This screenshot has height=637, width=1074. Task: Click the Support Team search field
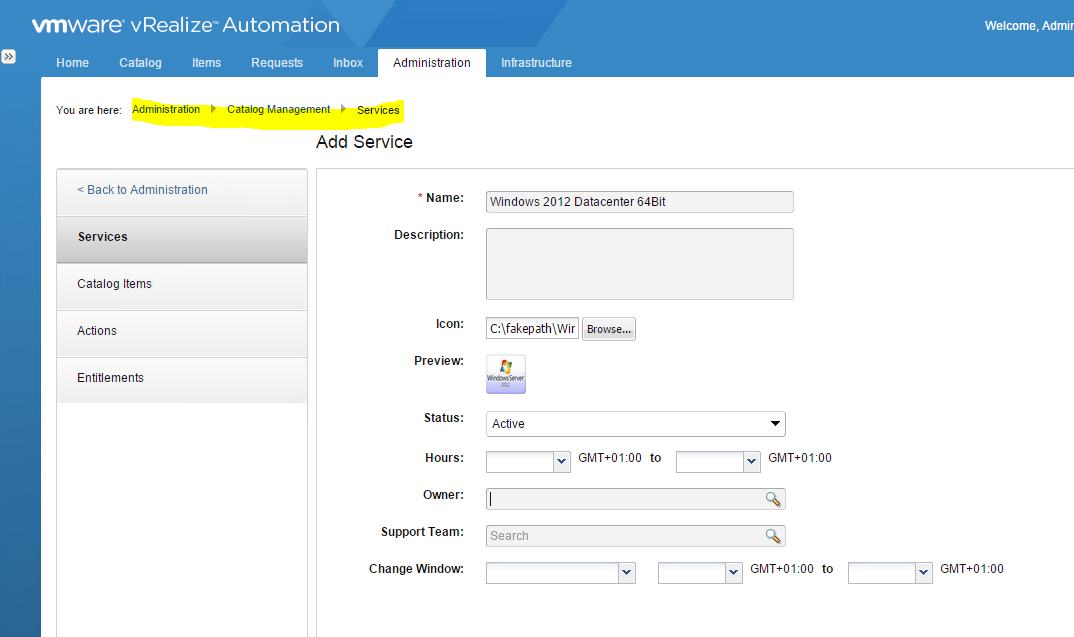[636, 536]
